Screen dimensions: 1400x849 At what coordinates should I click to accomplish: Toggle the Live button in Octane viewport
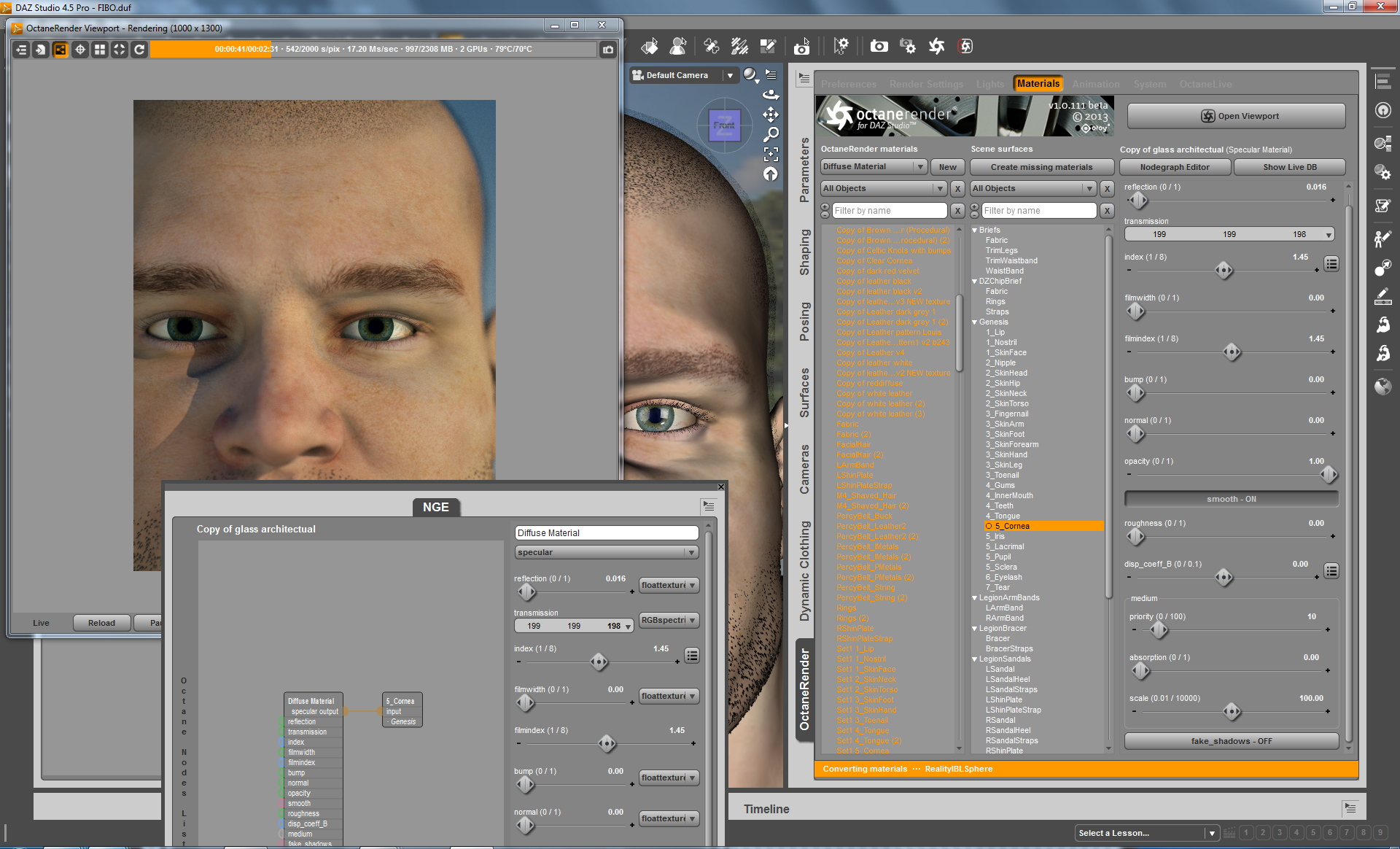coord(41,623)
